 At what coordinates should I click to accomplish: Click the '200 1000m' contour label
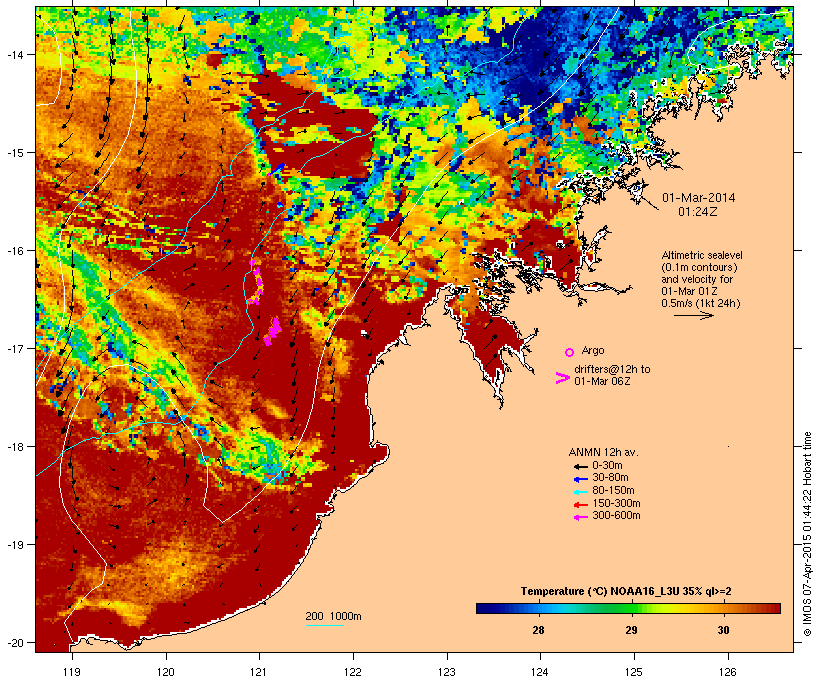click(333, 616)
